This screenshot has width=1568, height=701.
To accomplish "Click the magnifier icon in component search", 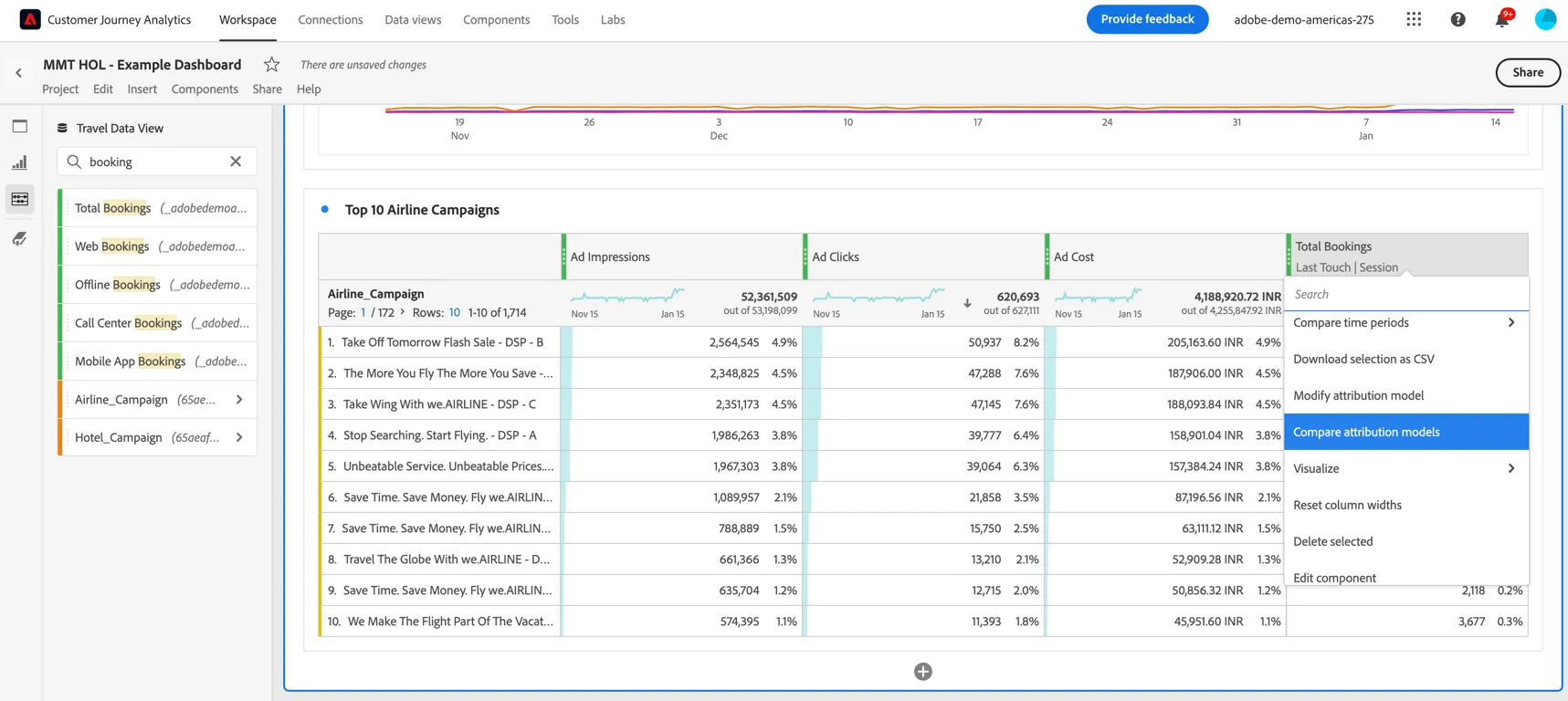I will 75,162.
